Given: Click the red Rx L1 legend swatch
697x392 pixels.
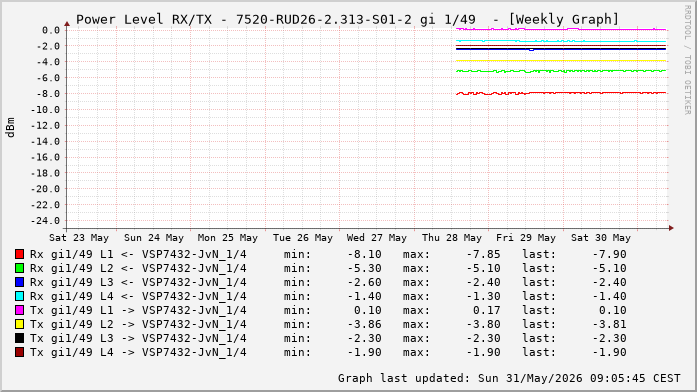Looking at the screenshot, I should tap(19, 254).
